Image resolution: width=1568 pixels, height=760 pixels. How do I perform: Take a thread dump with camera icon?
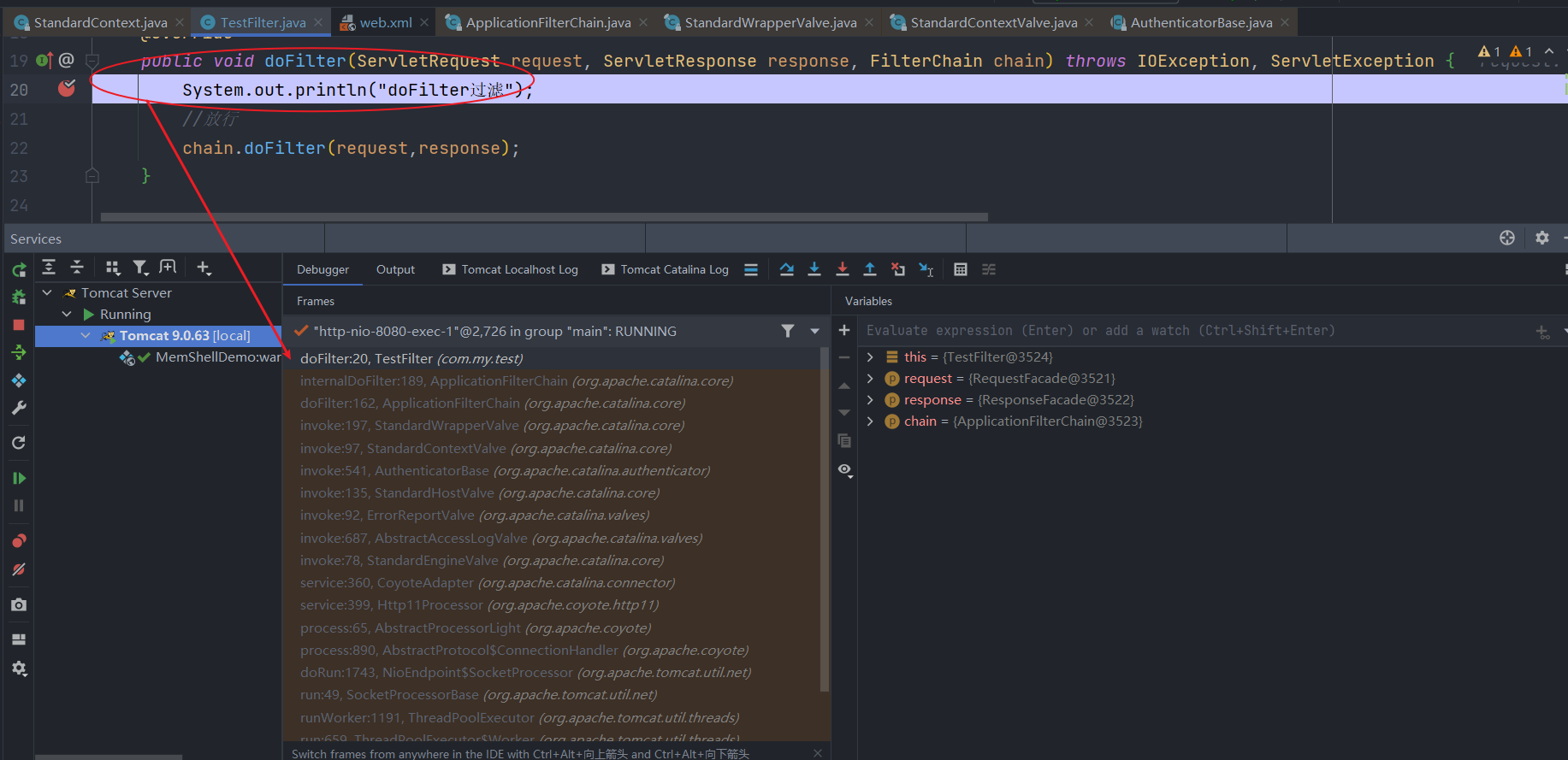[19, 604]
